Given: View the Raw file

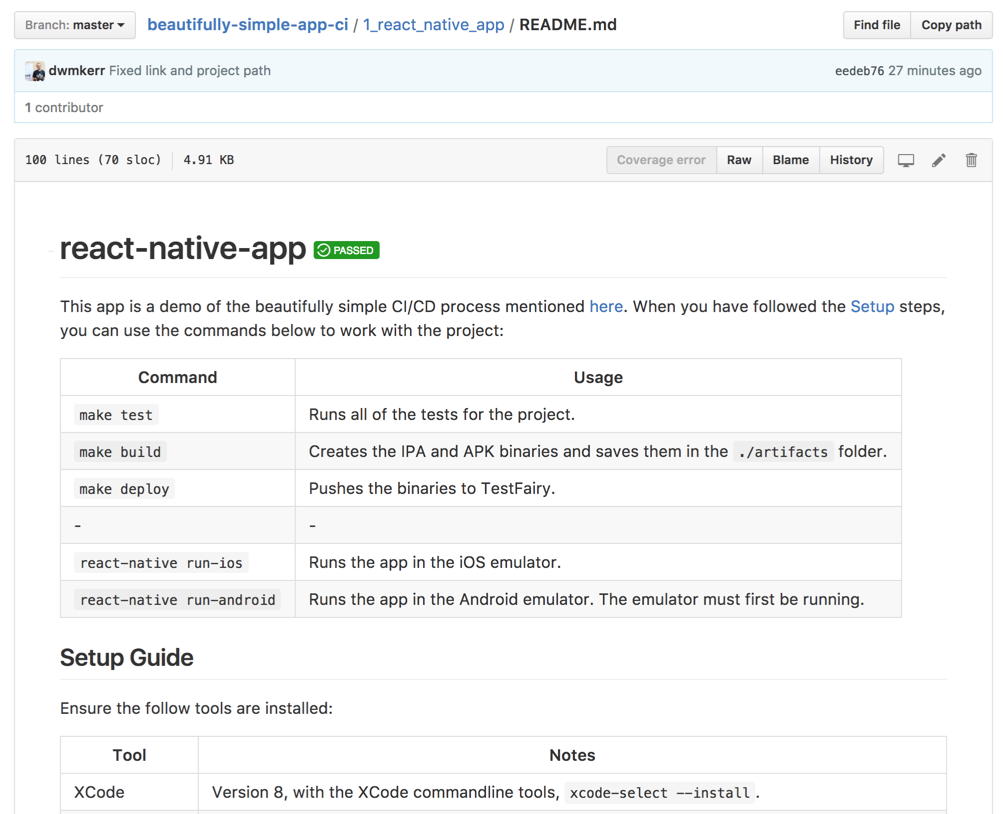Looking at the screenshot, I should [739, 160].
